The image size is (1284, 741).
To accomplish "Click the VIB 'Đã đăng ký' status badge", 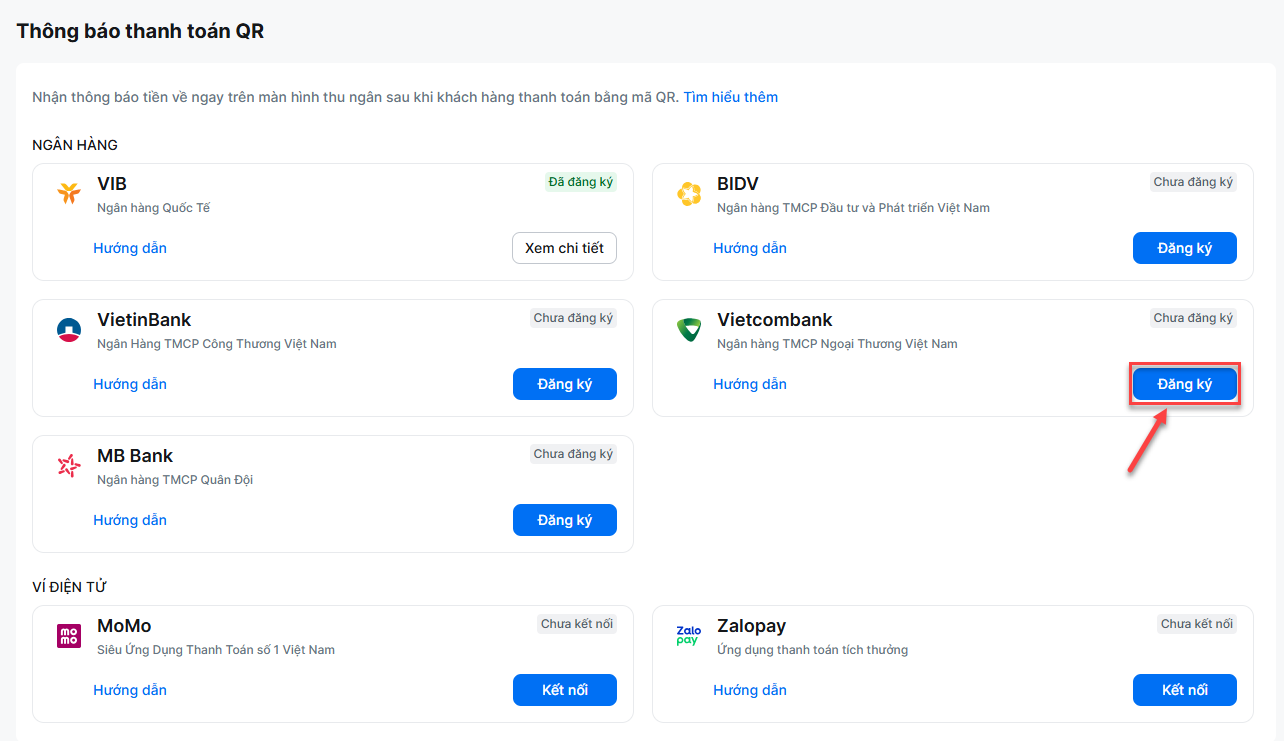I will click(x=581, y=182).
